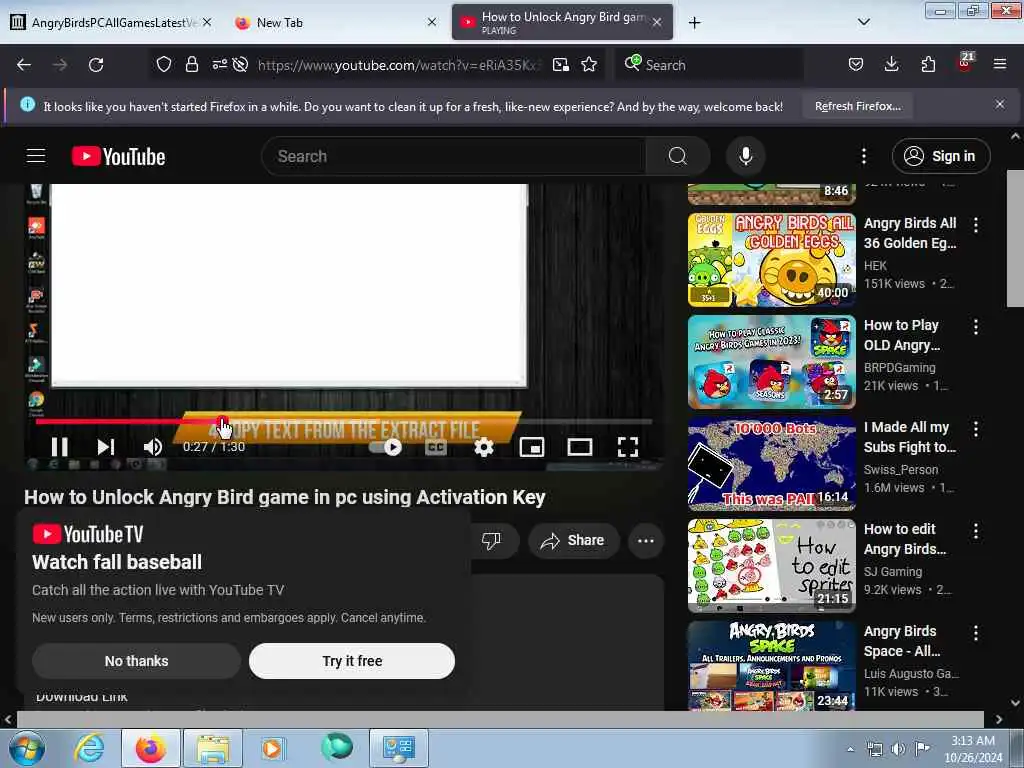This screenshot has height=768, width=1024.
Task: Select the How to Unlock Angry Bird tab
Action: click(562, 22)
